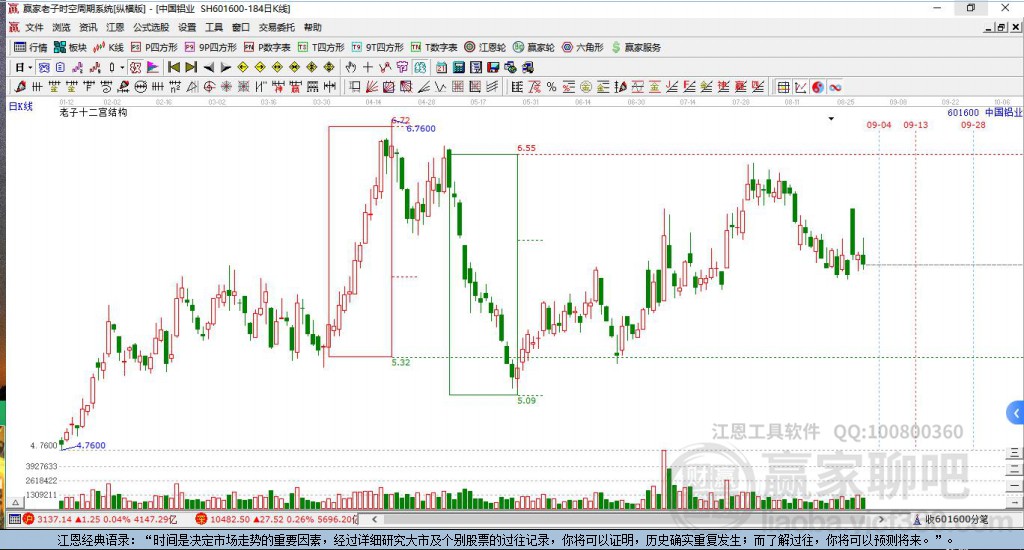Click the 09-04 date marker

(879, 125)
